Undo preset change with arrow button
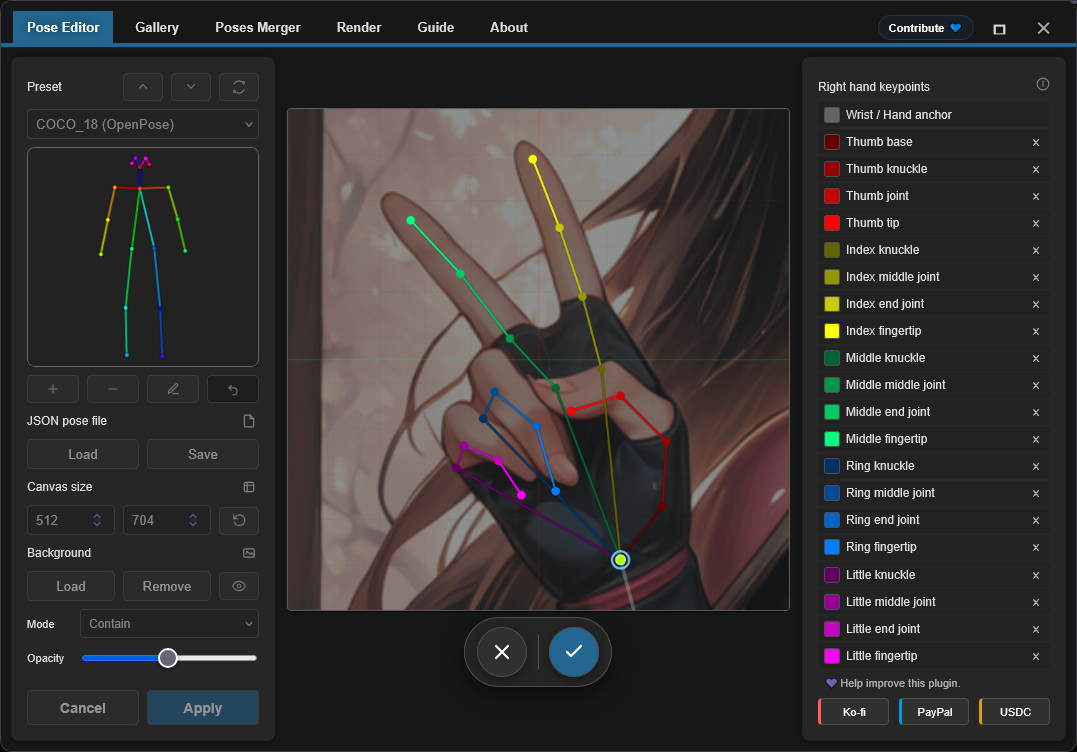This screenshot has width=1077, height=752. point(233,389)
